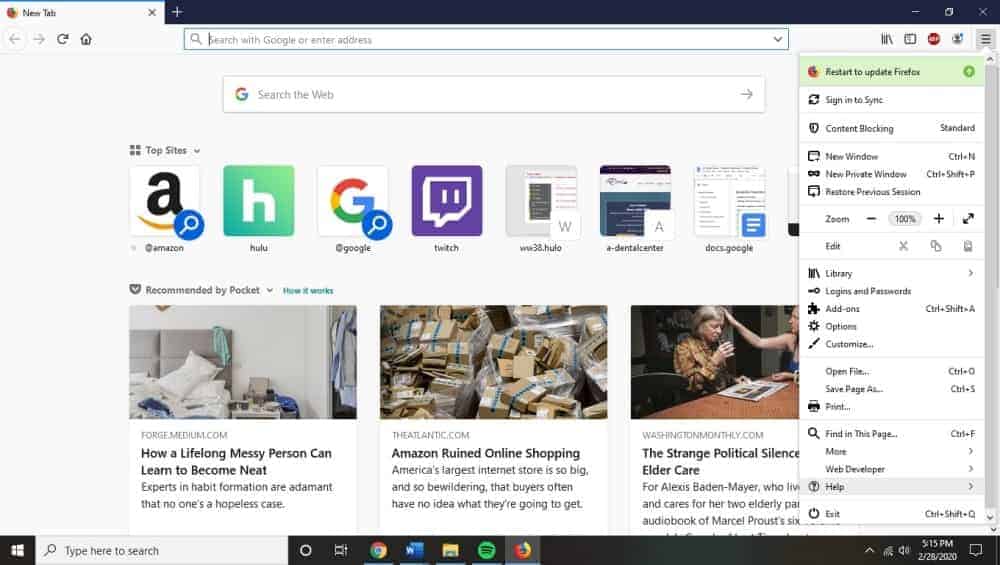
Task: Toggle the sidebars toolbar icon
Action: click(x=910, y=39)
